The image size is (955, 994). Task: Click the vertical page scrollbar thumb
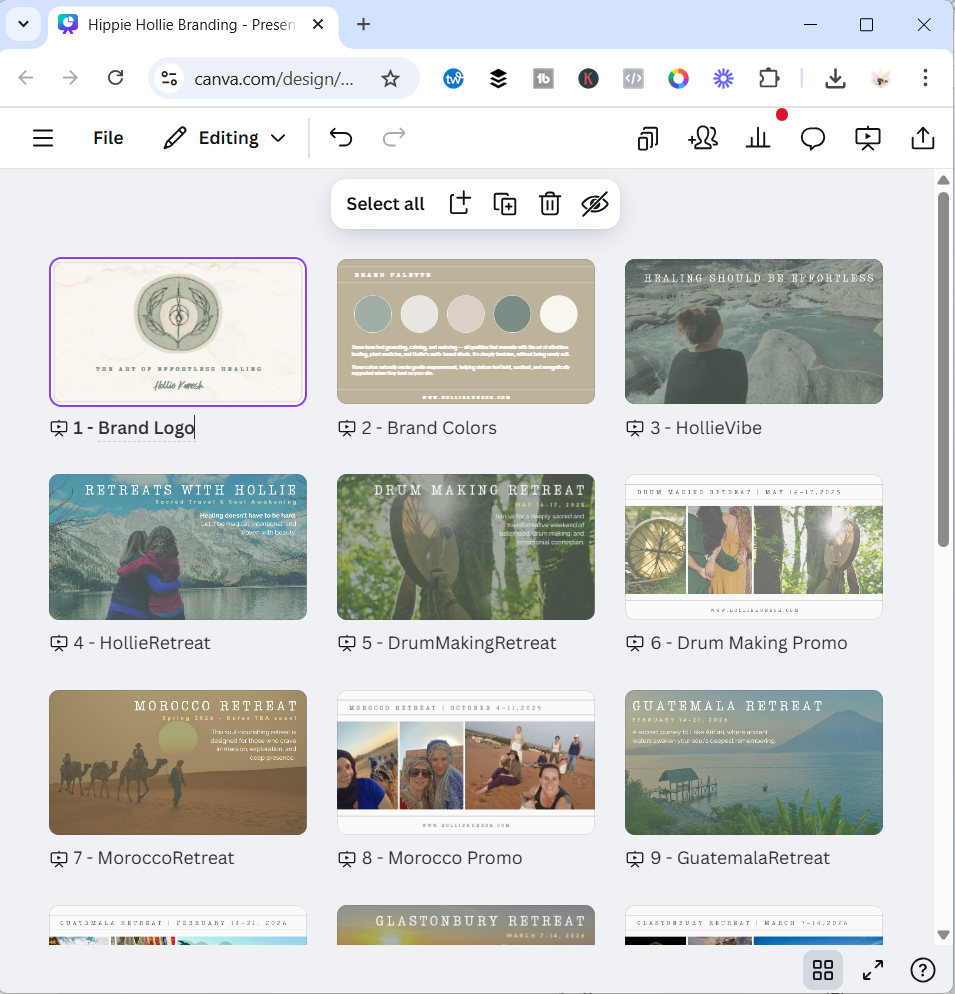coord(944,369)
